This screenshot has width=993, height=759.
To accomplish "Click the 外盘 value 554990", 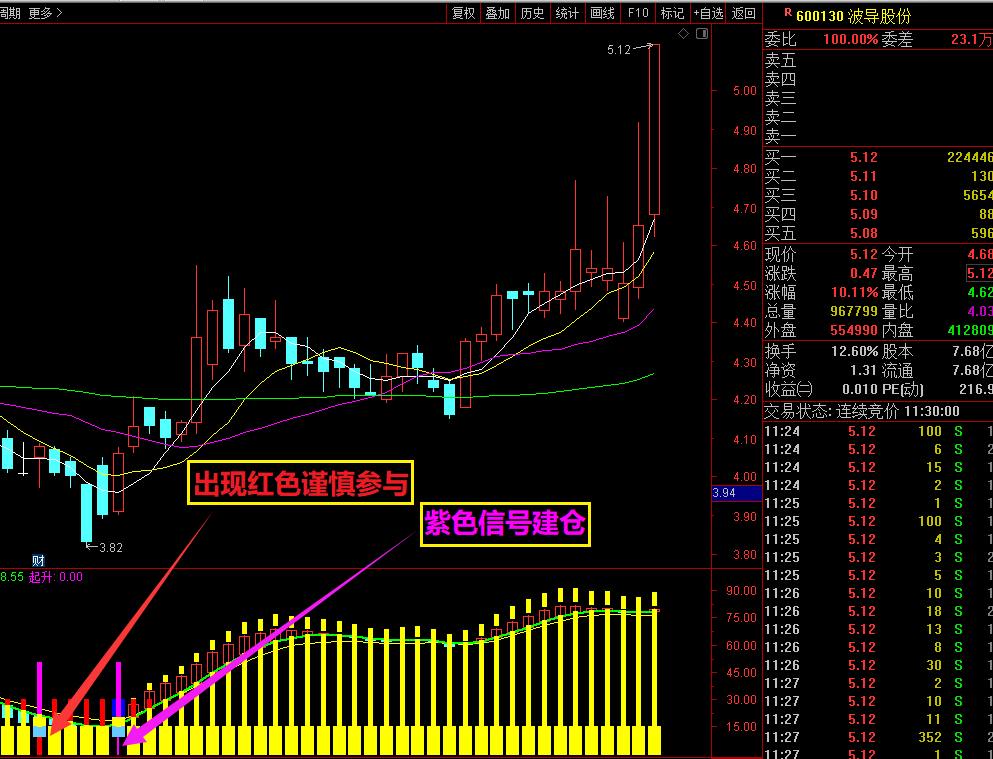I will pos(854,330).
